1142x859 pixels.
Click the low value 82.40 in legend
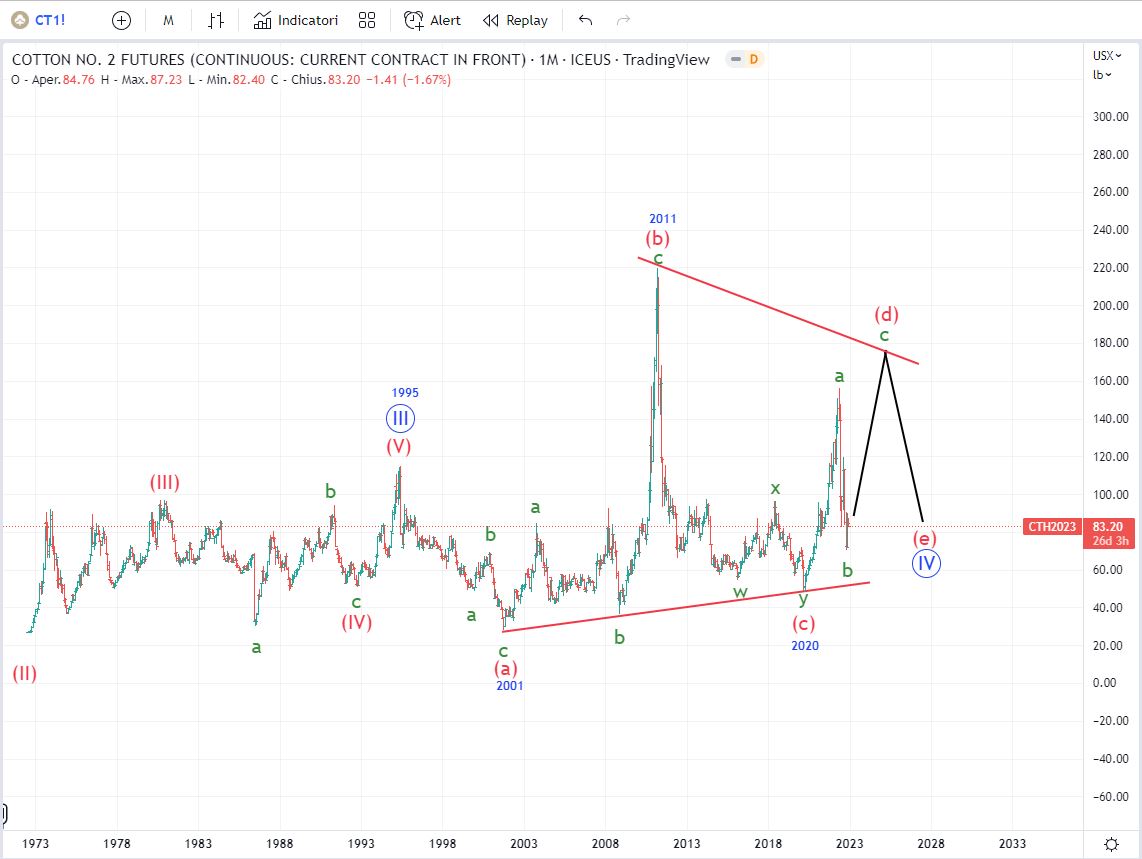[248, 80]
